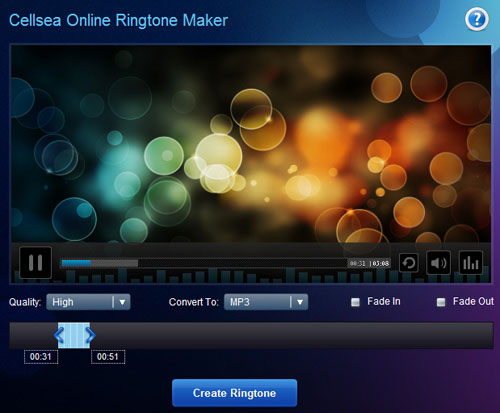Screen dimensions: 500x413
Task: Select the MP3 format combo box
Action: pyautogui.click(x=266, y=302)
